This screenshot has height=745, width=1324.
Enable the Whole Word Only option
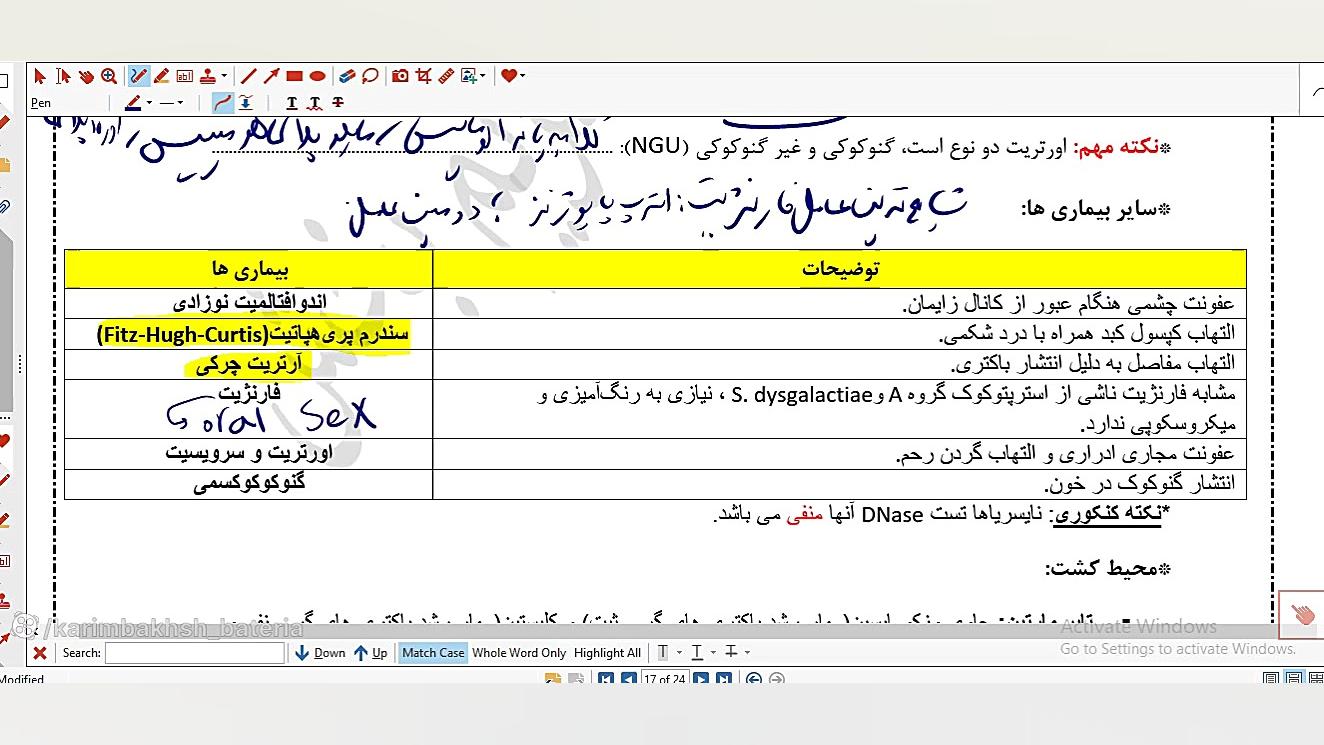coord(519,652)
